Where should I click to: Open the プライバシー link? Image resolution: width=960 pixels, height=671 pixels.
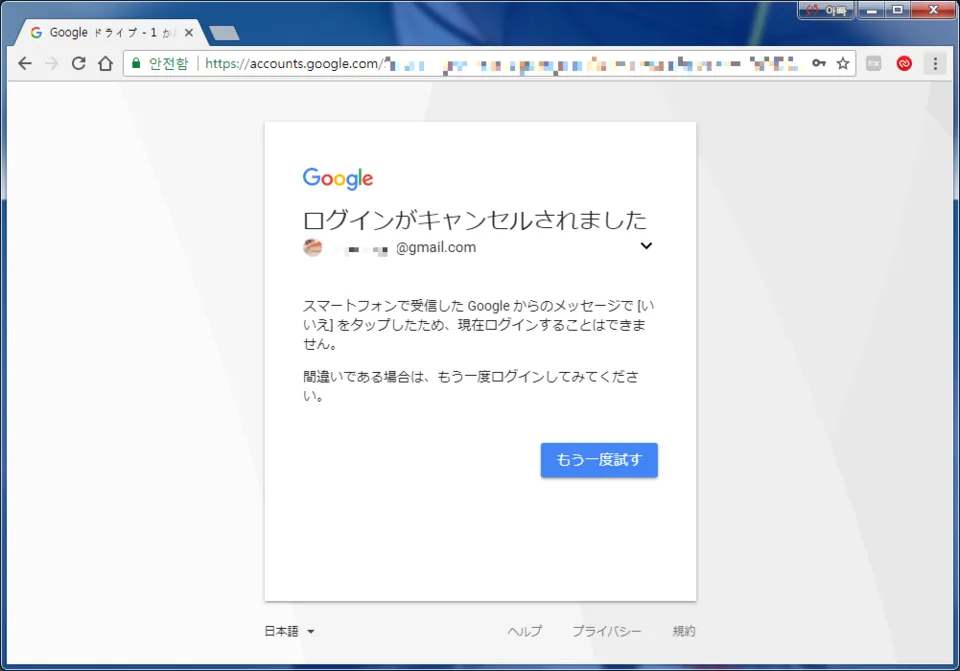pyautogui.click(x=606, y=631)
